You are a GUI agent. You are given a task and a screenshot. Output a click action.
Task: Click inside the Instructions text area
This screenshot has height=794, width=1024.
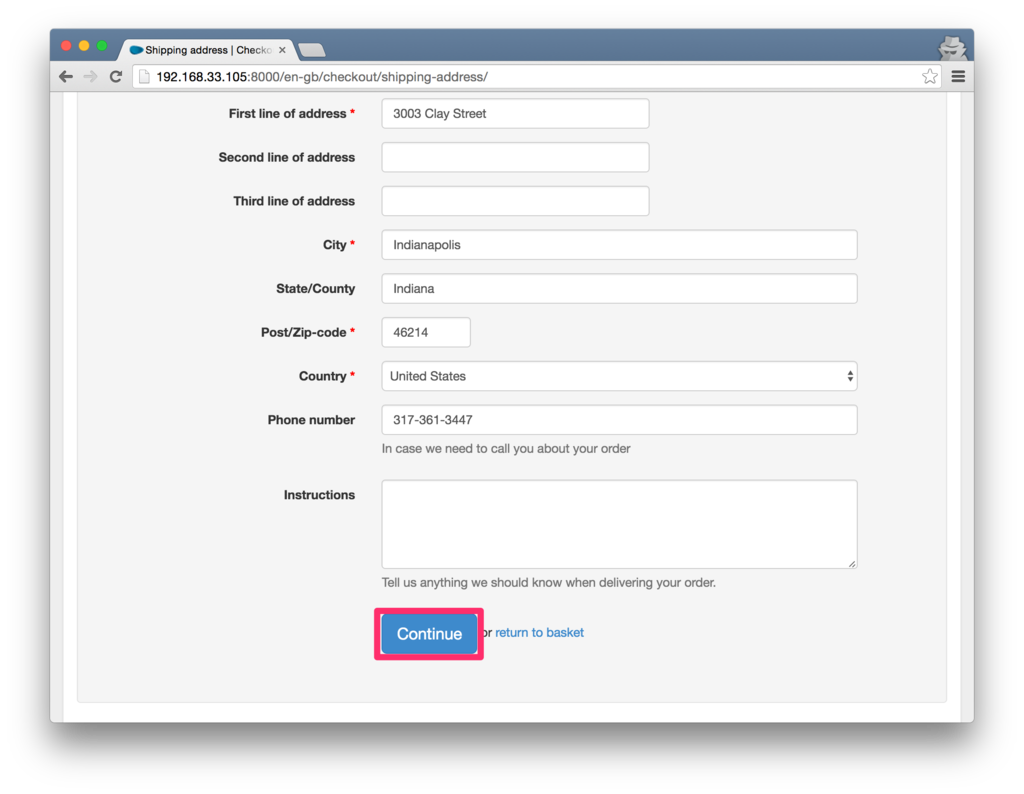click(x=619, y=524)
